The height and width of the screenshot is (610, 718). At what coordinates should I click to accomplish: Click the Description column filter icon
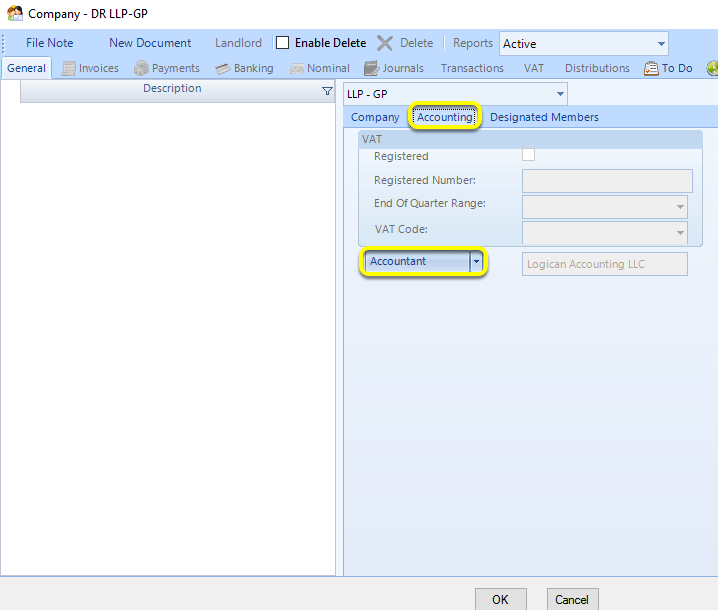pos(327,91)
